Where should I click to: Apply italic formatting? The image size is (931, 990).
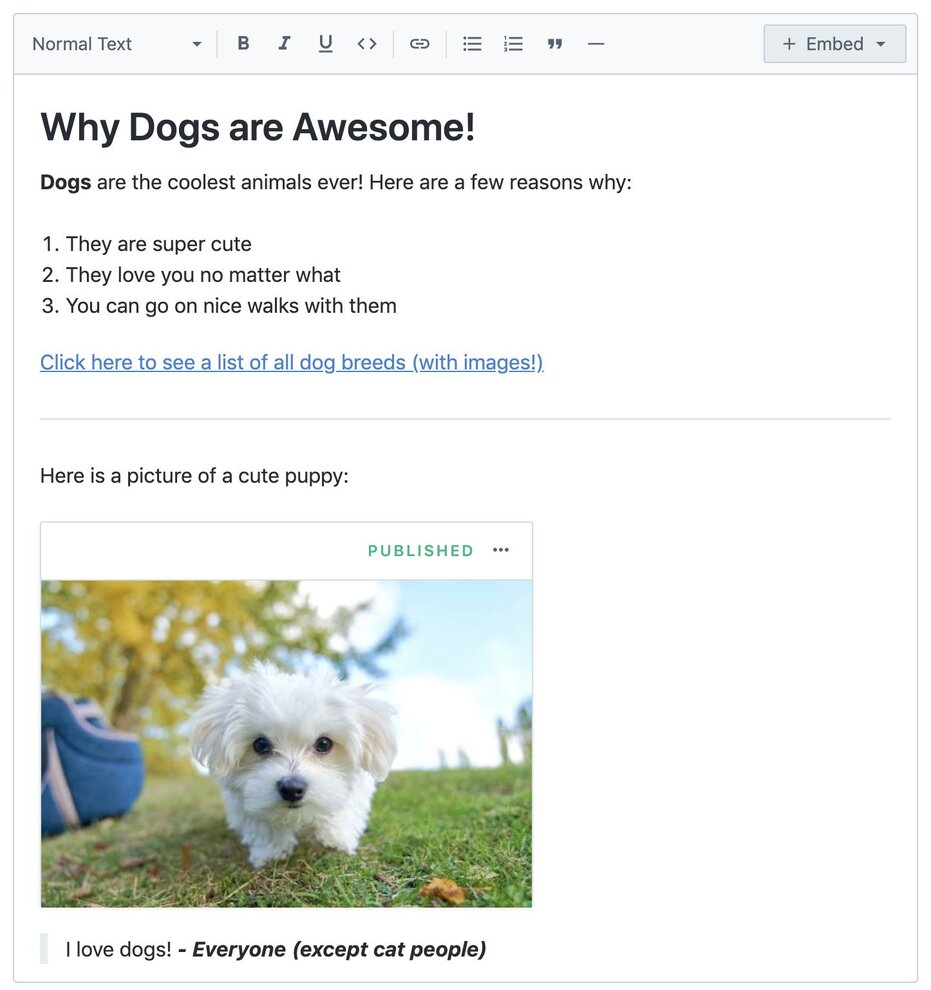pos(284,44)
